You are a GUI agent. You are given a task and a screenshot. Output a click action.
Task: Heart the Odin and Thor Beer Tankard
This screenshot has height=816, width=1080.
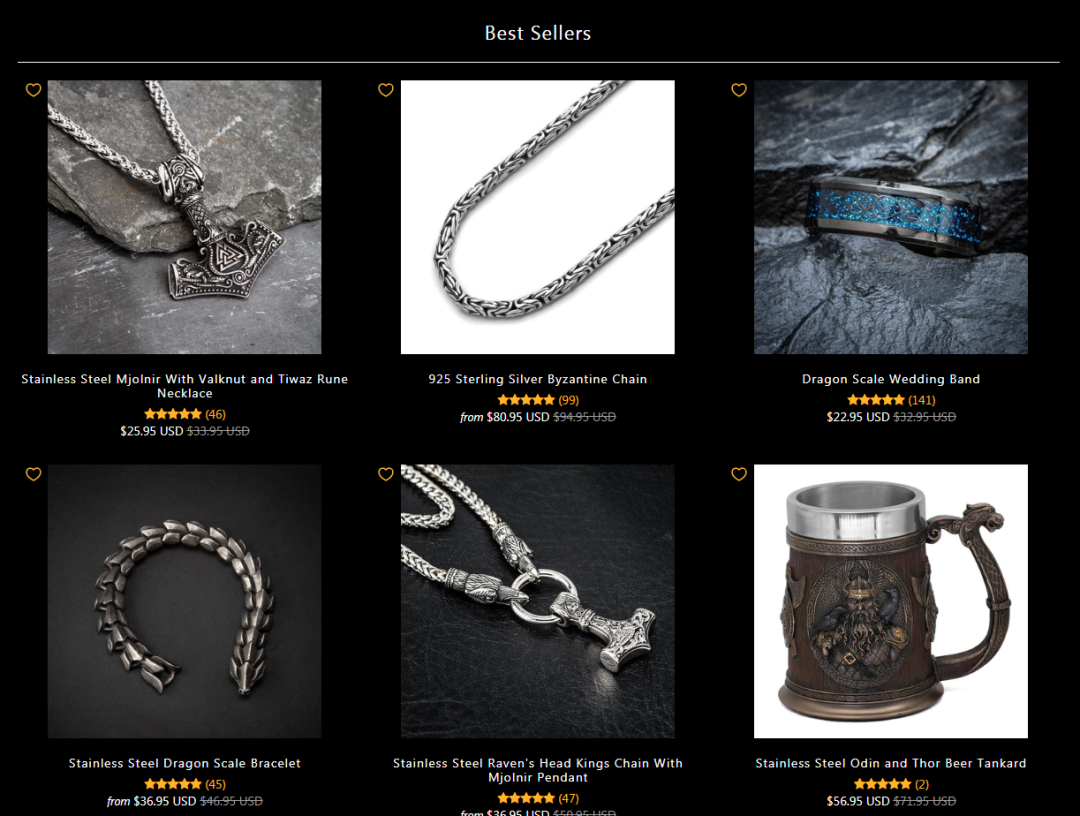739,474
